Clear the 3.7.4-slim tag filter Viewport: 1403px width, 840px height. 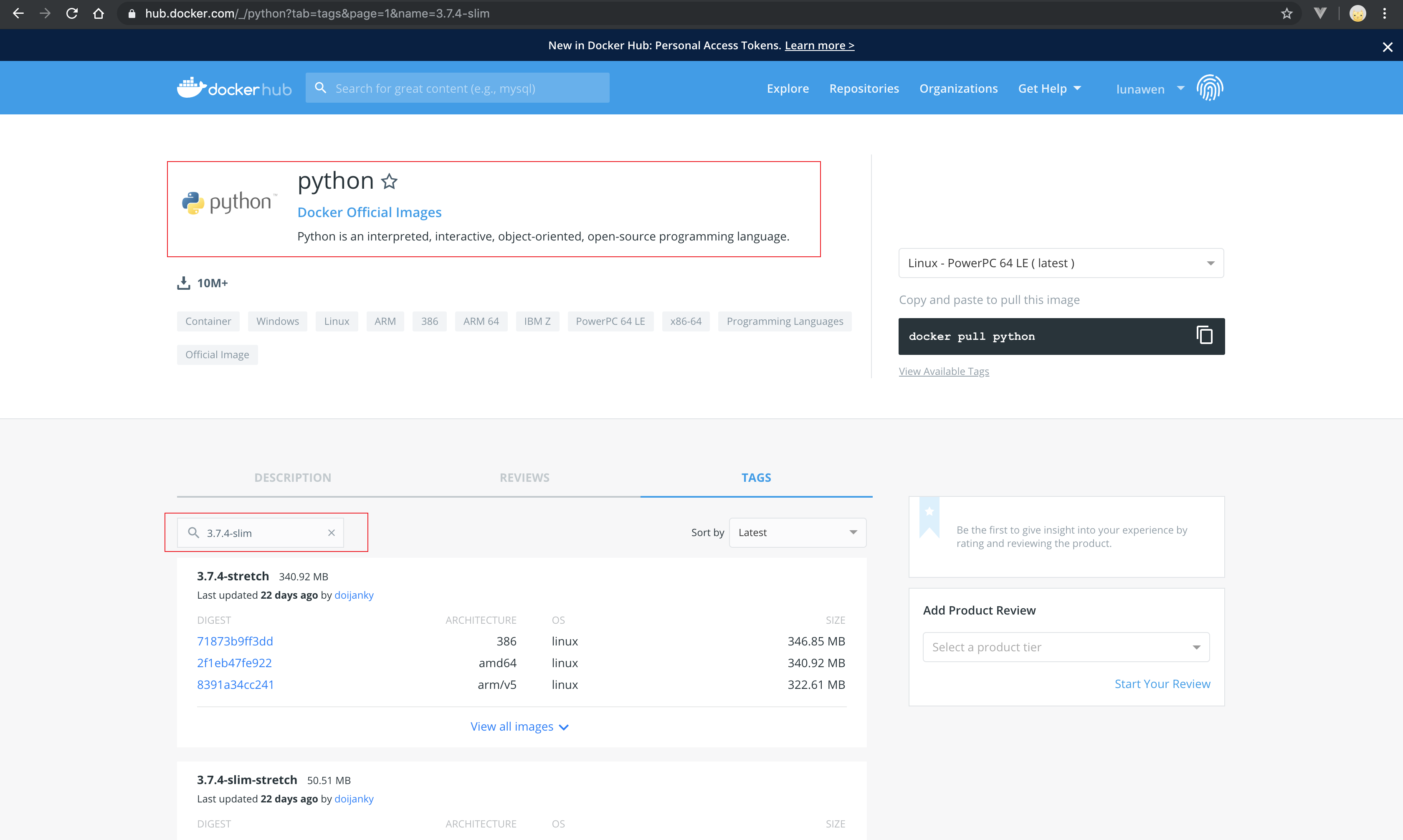click(332, 533)
